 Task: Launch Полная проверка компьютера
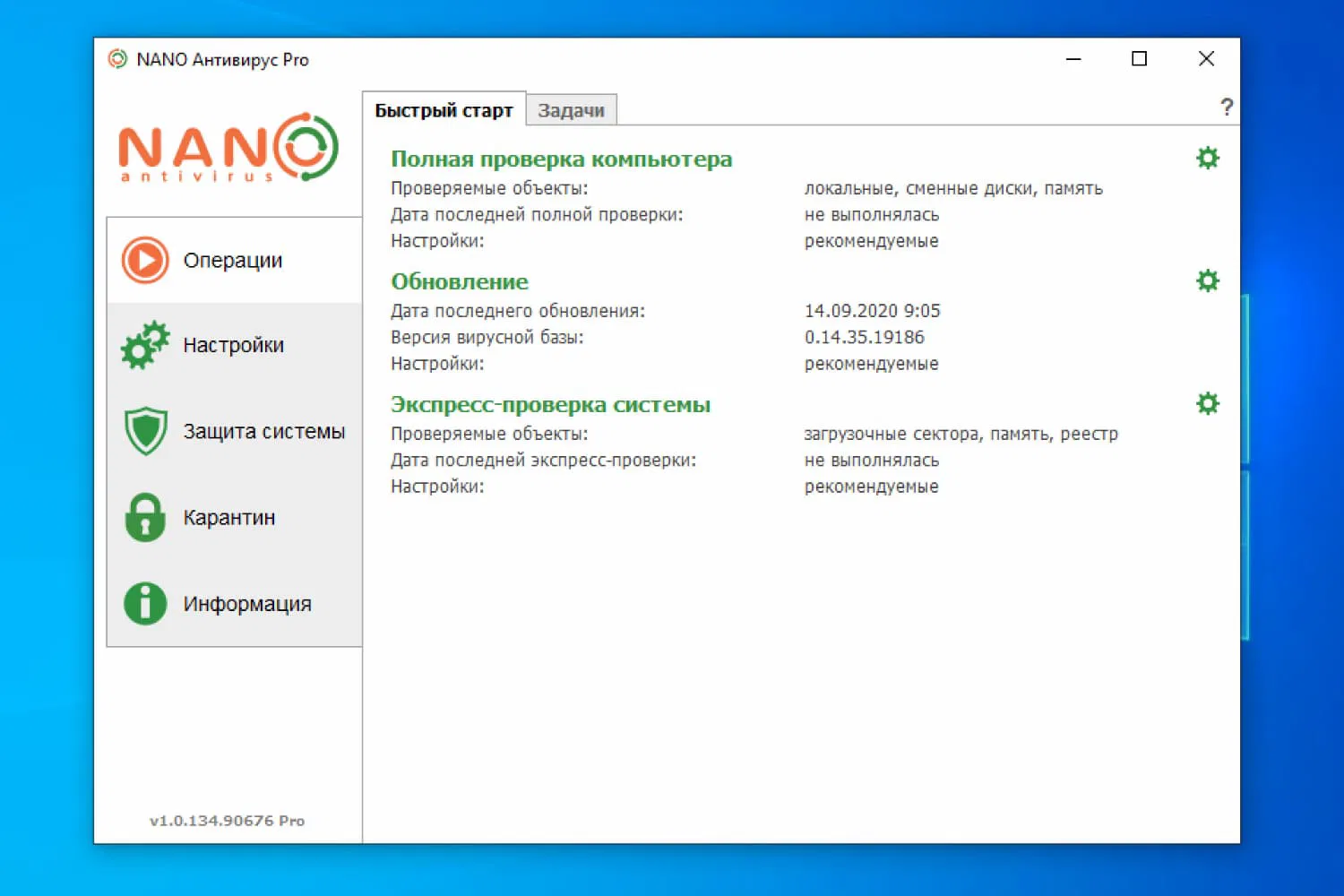[x=561, y=159]
